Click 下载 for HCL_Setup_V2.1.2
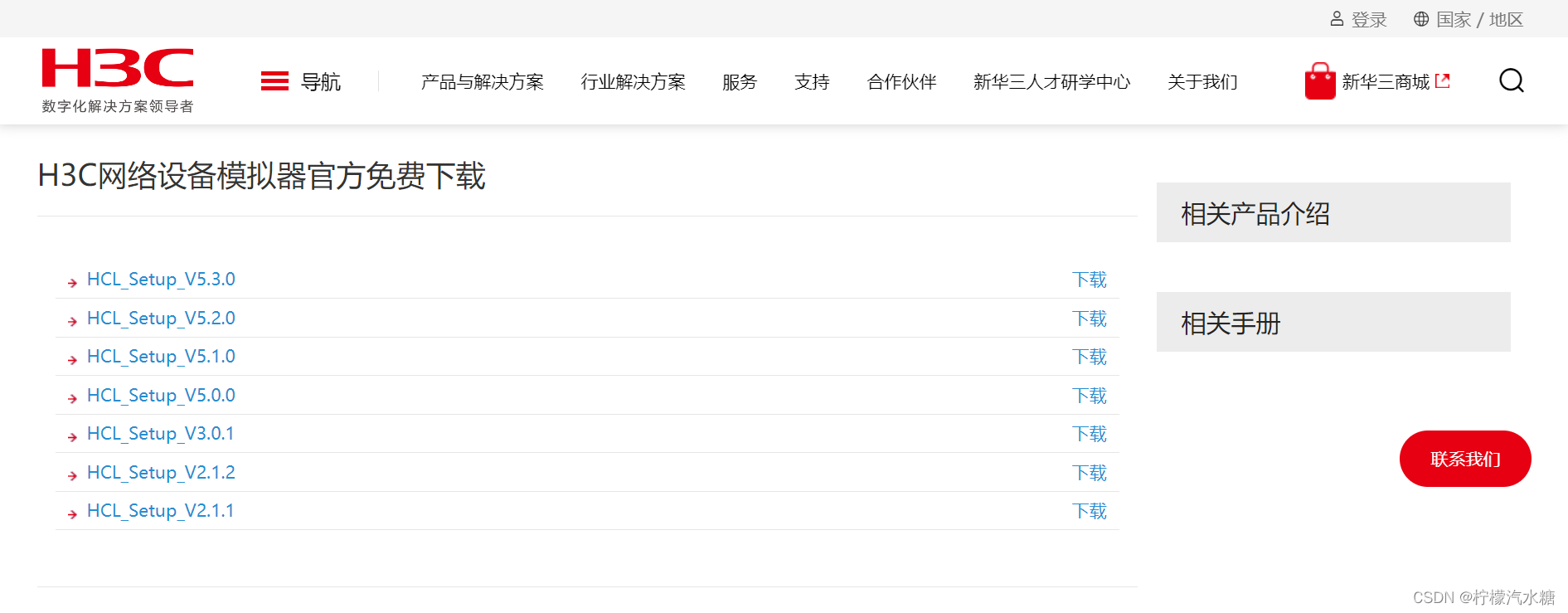The image size is (1568, 613). tap(1090, 473)
